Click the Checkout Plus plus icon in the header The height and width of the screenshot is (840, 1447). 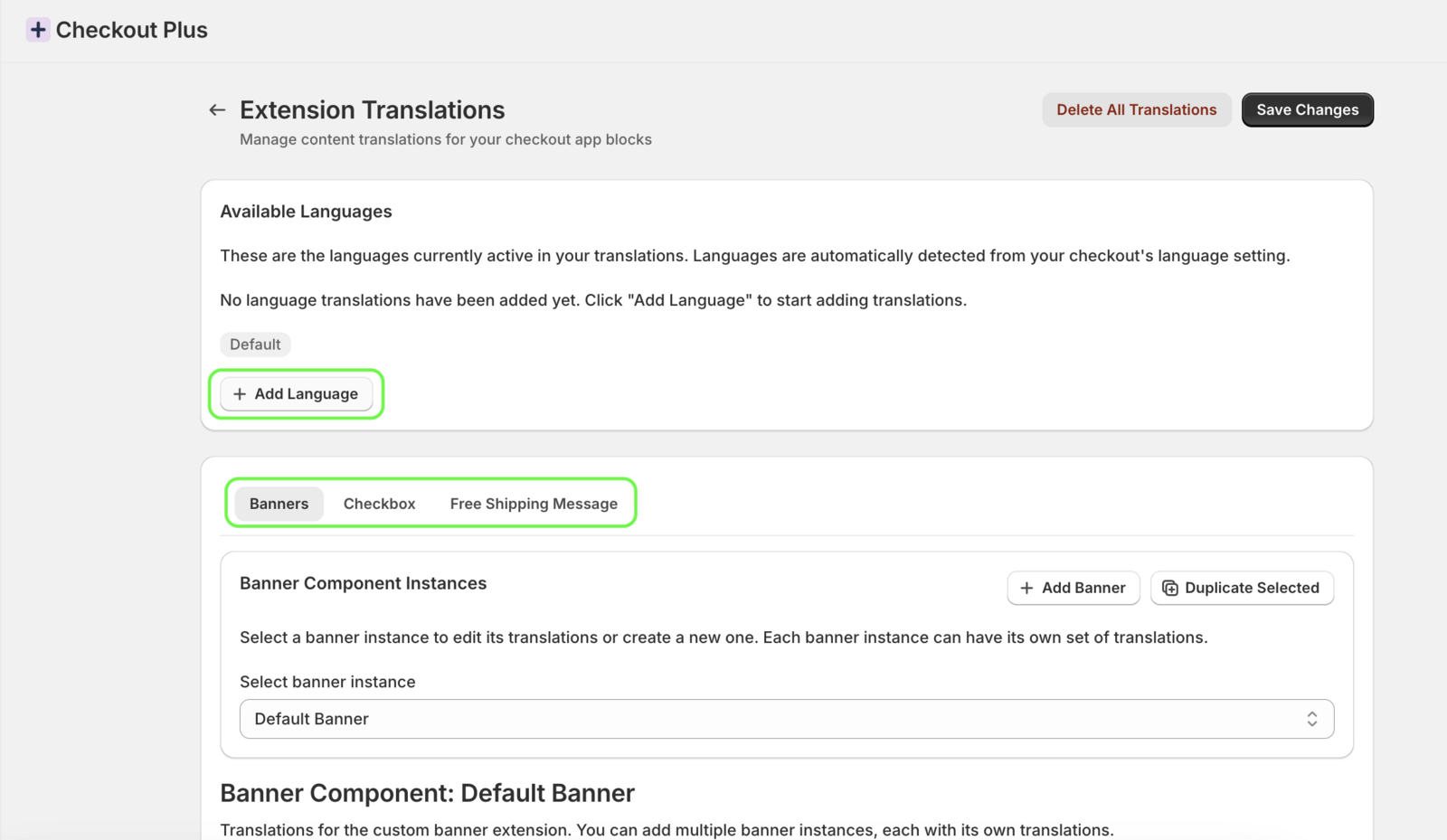tap(37, 29)
